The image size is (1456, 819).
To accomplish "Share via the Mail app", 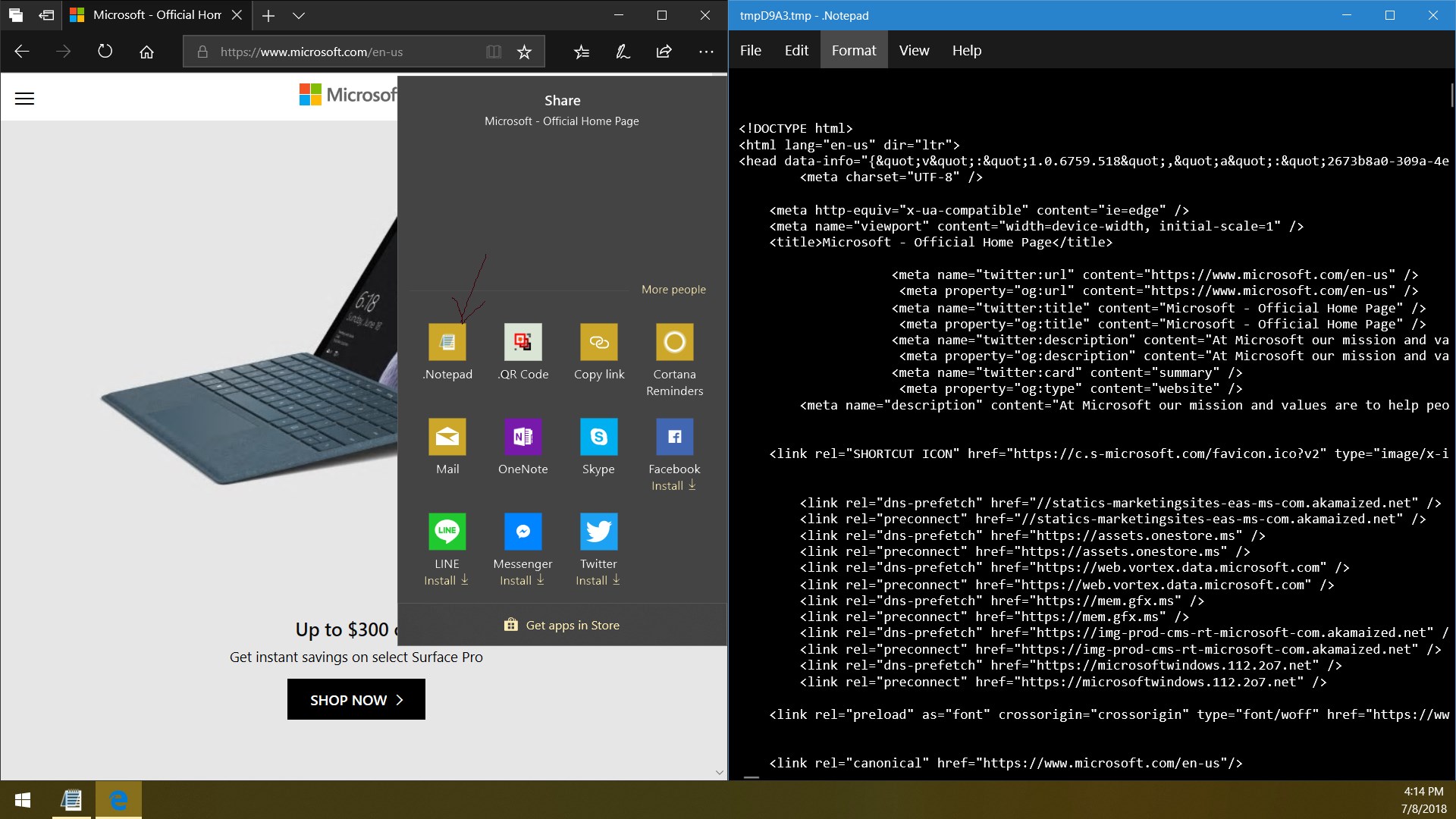I will (x=447, y=438).
